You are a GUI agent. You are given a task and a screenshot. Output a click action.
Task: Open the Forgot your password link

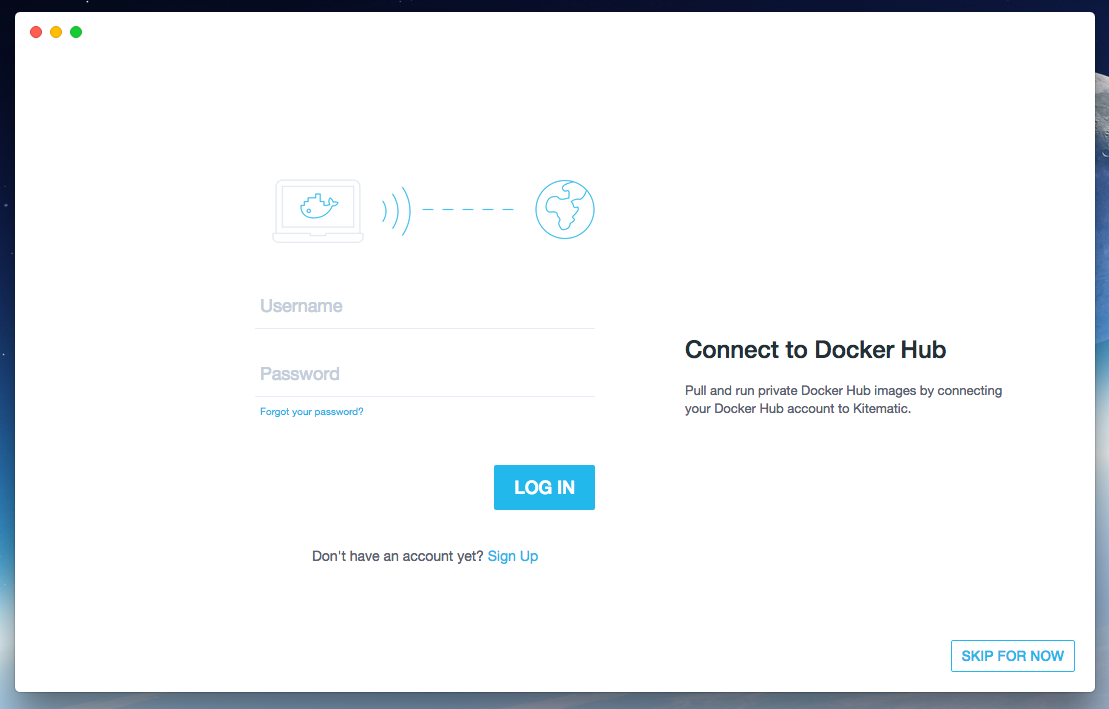pos(311,412)
